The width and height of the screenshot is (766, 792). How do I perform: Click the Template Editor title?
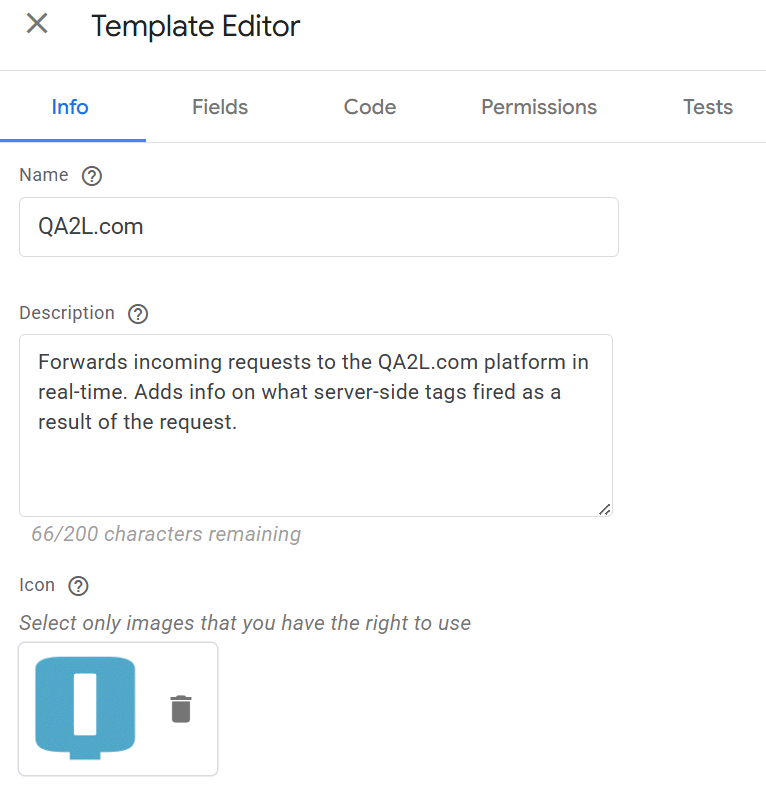tap(196, 26)
